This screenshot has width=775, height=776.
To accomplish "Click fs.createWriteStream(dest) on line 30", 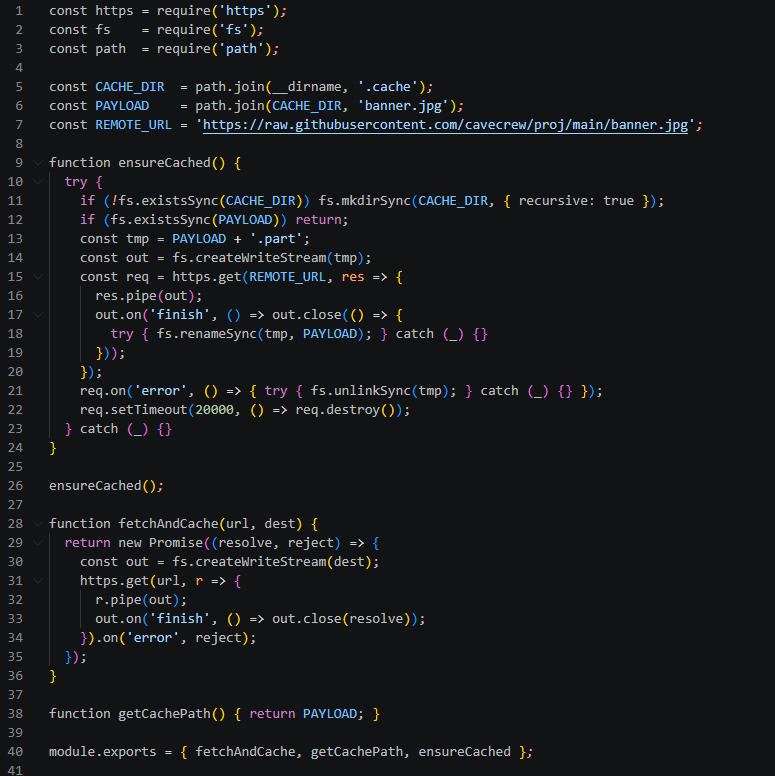I will (x=272, y=562).
